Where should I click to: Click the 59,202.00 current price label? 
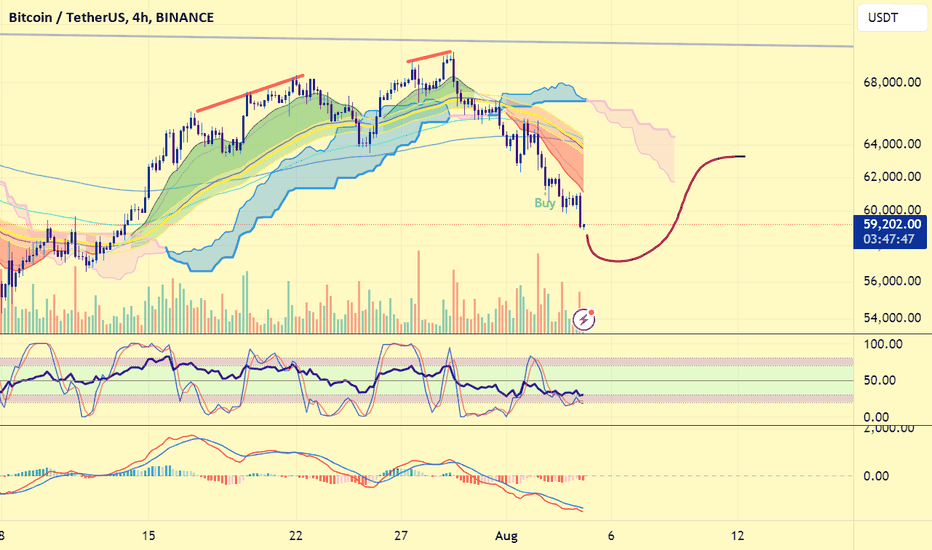[x=892, y=224]
